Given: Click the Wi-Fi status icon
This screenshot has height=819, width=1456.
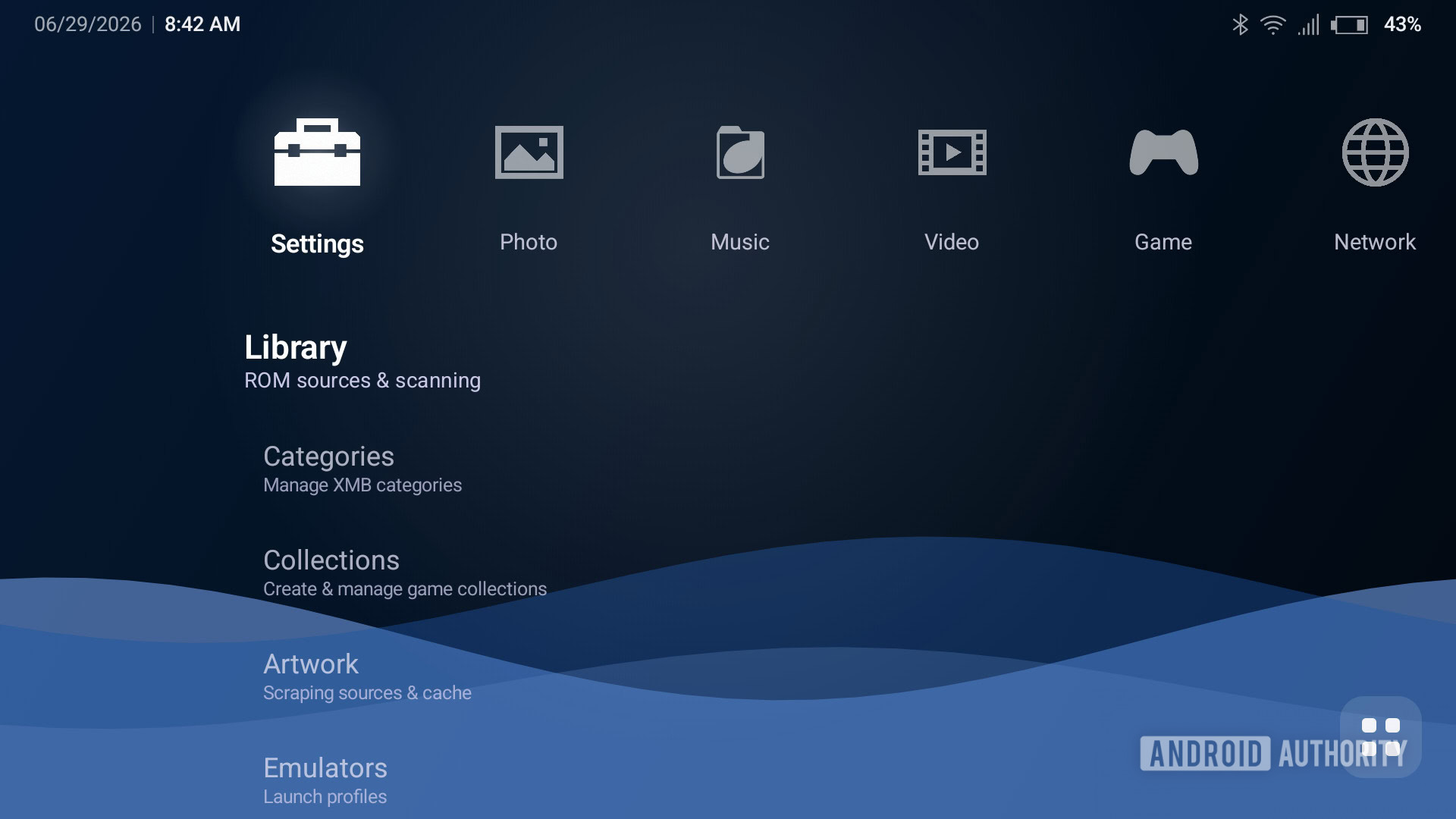Looking at the screenshot, I should 1273,25.
